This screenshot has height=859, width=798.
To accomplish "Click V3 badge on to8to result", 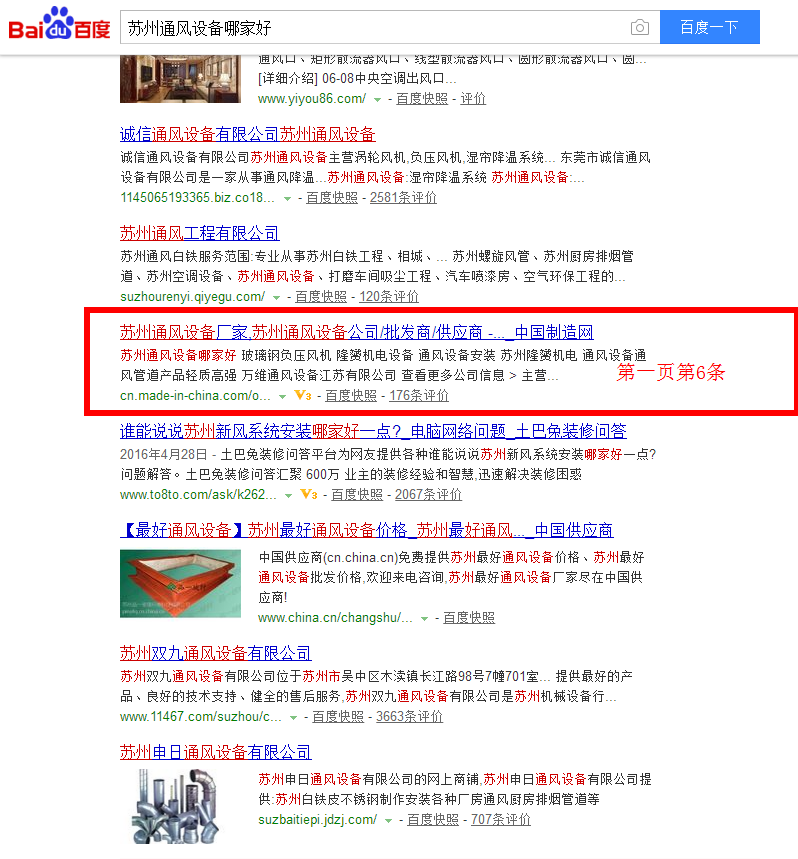I will (x=309, y=494).
